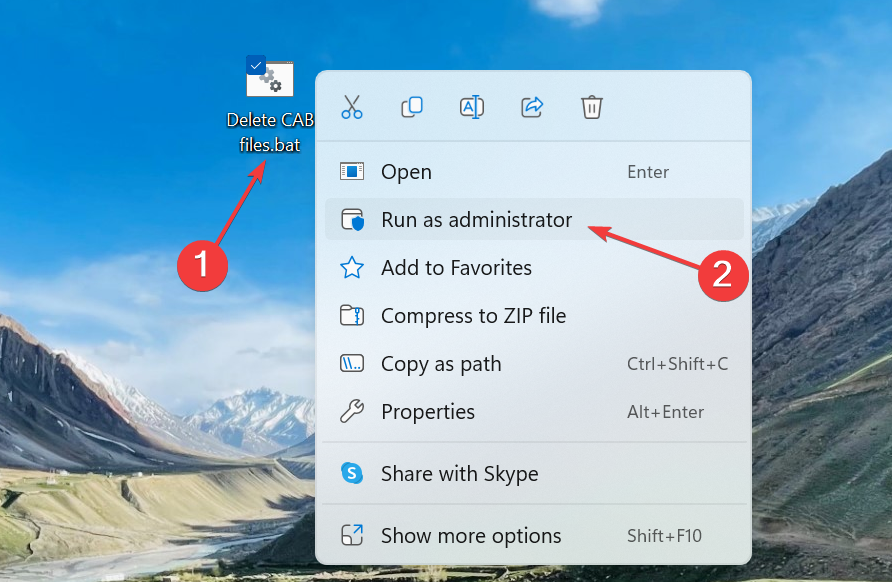Screen dimensions: 892x582
Task: Click the zipped folder icon beside Compress
Action: tap(352, 316)
